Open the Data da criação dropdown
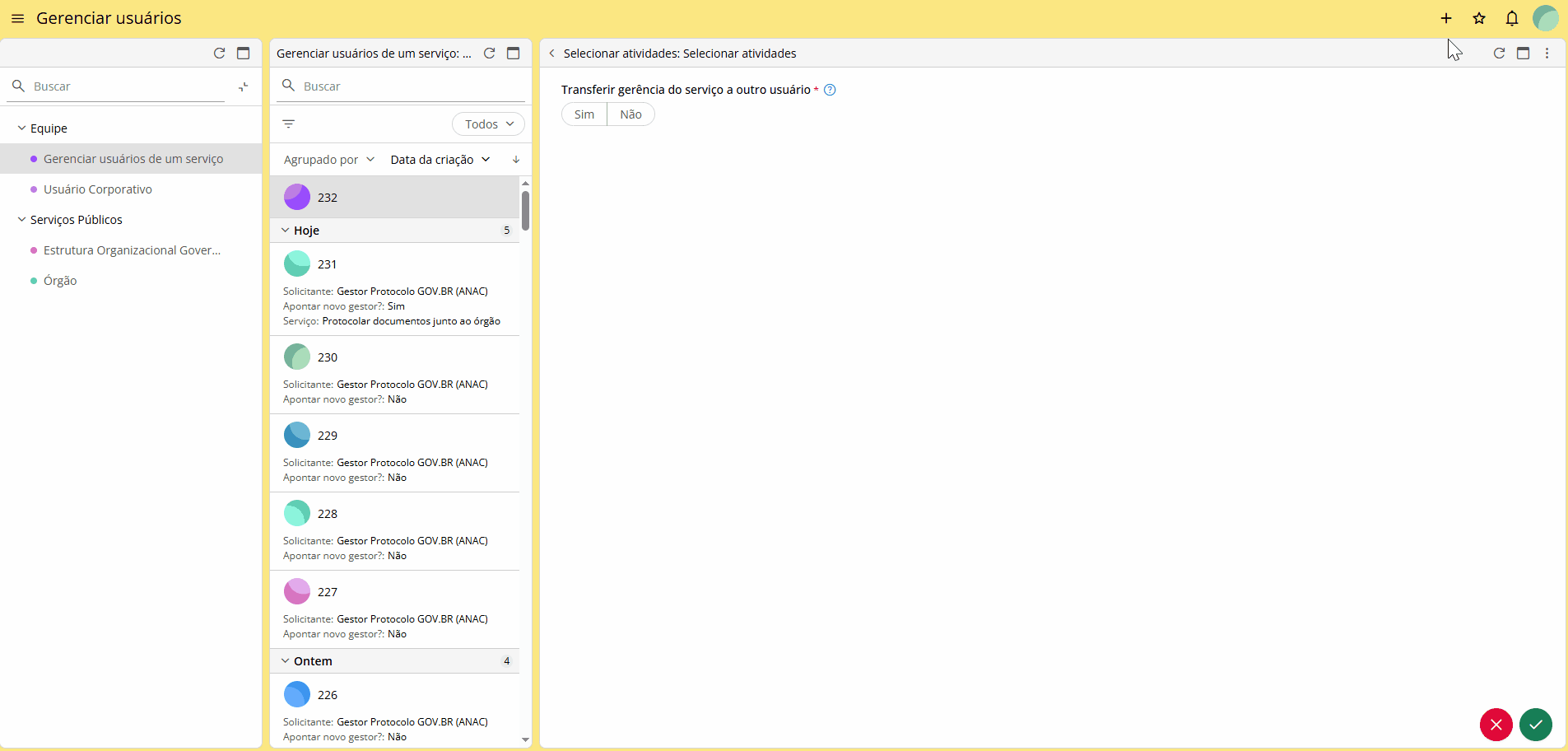The width and height of the screenshot is (1568, 751). point(440,160)
